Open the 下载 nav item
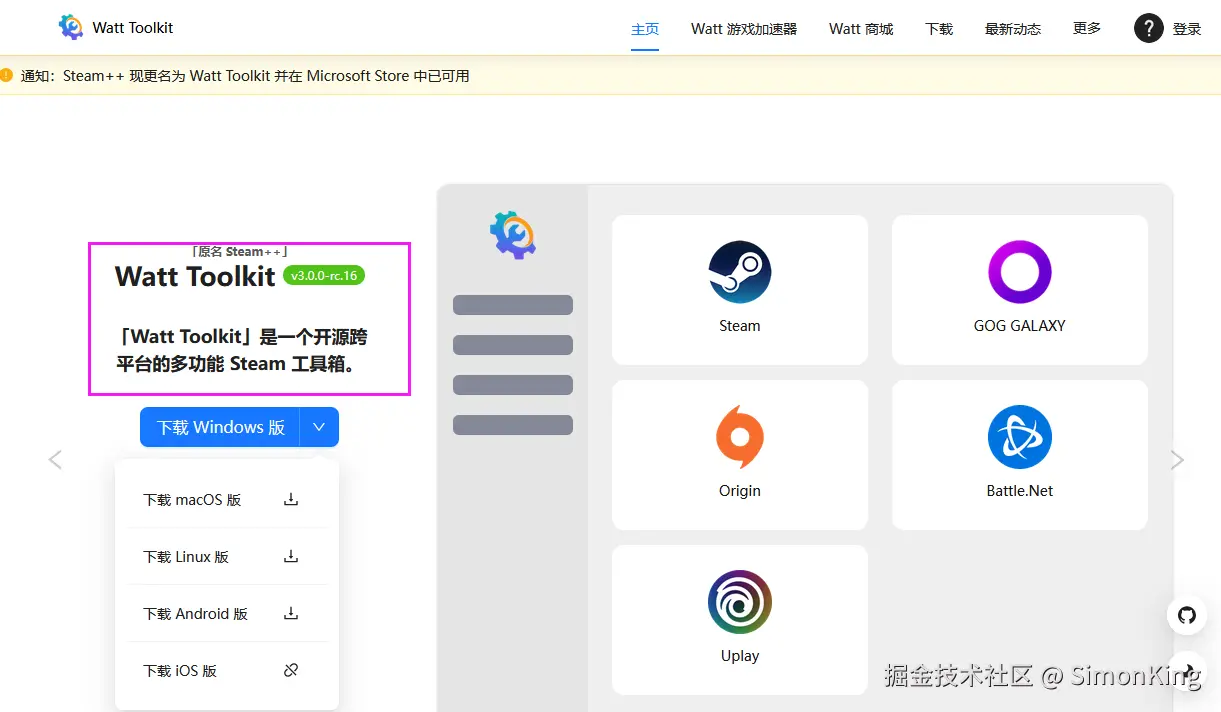 click(939, 29)
